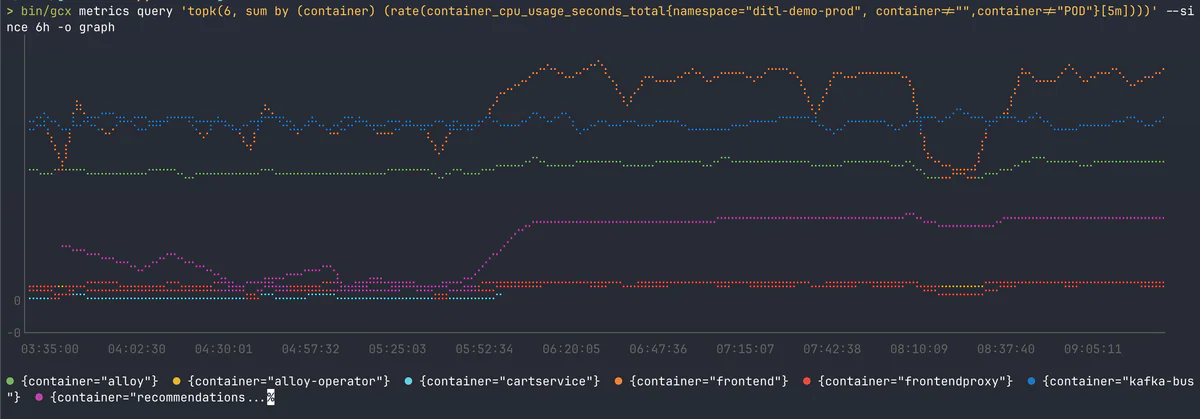Click the y-axis 0 label
The height and width of the screenshot is (419, 1200).
16,300
